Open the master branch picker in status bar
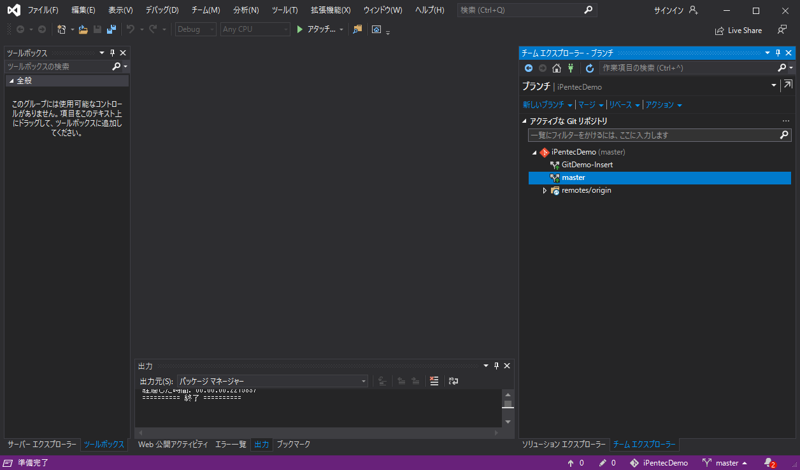Viewport: 800px width, 470px height. [724, 463]
